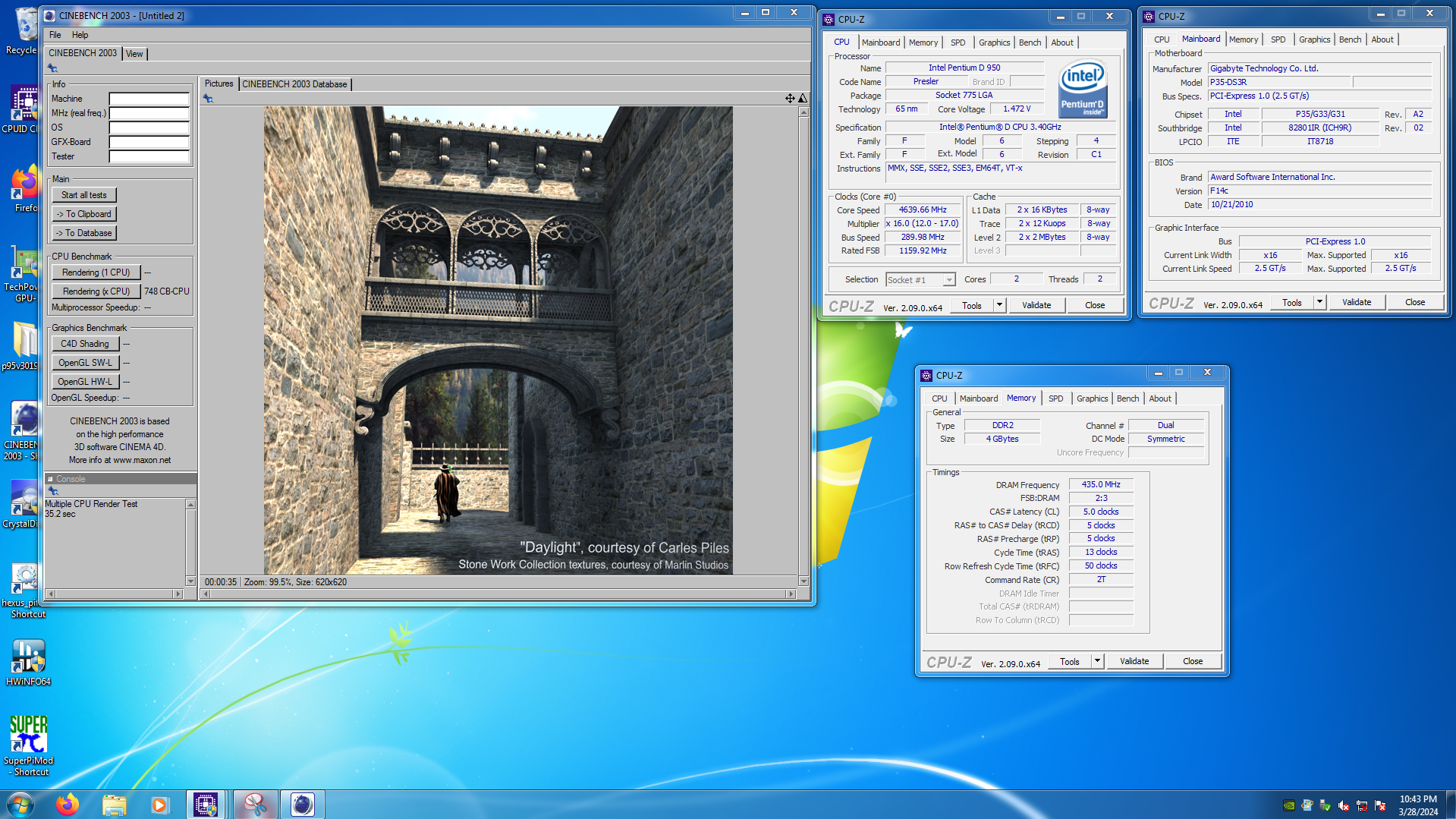The width and height of the screenshot is (1456, 819).
Task: Open the File menu in CINEBENCH
Action: coord(55,35)
